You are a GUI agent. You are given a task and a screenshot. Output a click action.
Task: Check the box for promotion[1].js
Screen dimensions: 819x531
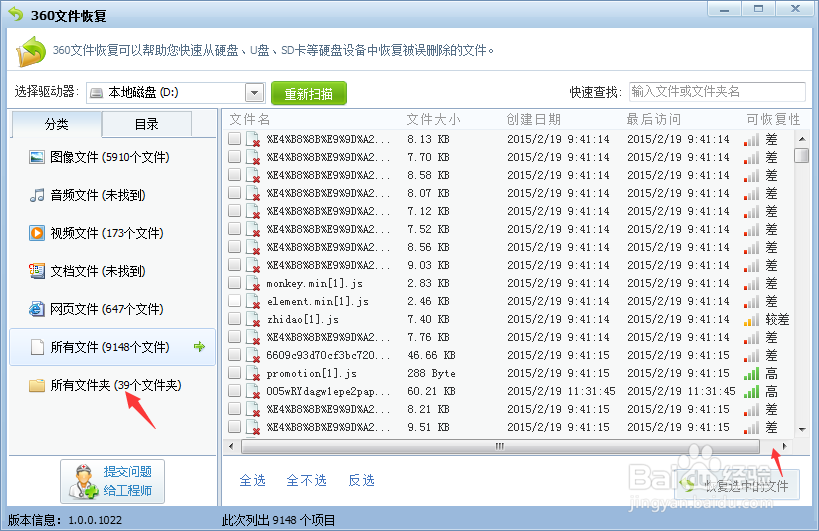click(x=235, y=372)
